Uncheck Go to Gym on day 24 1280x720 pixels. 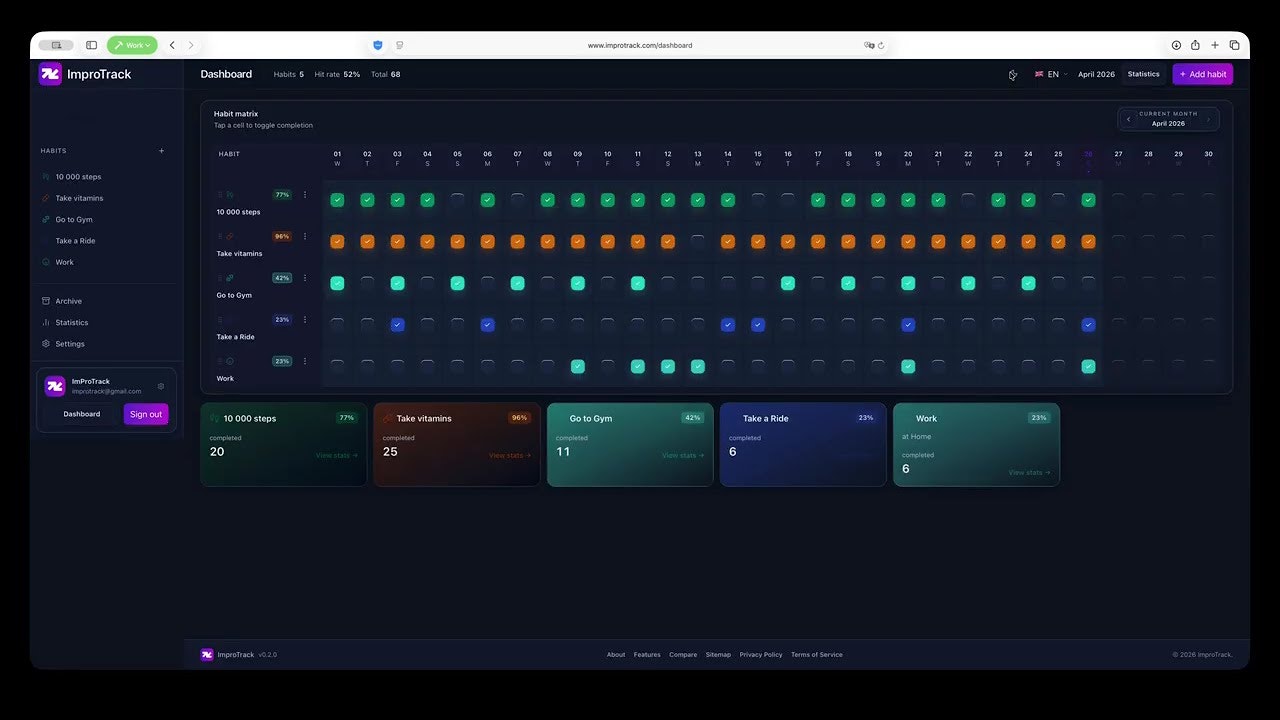1028,283
